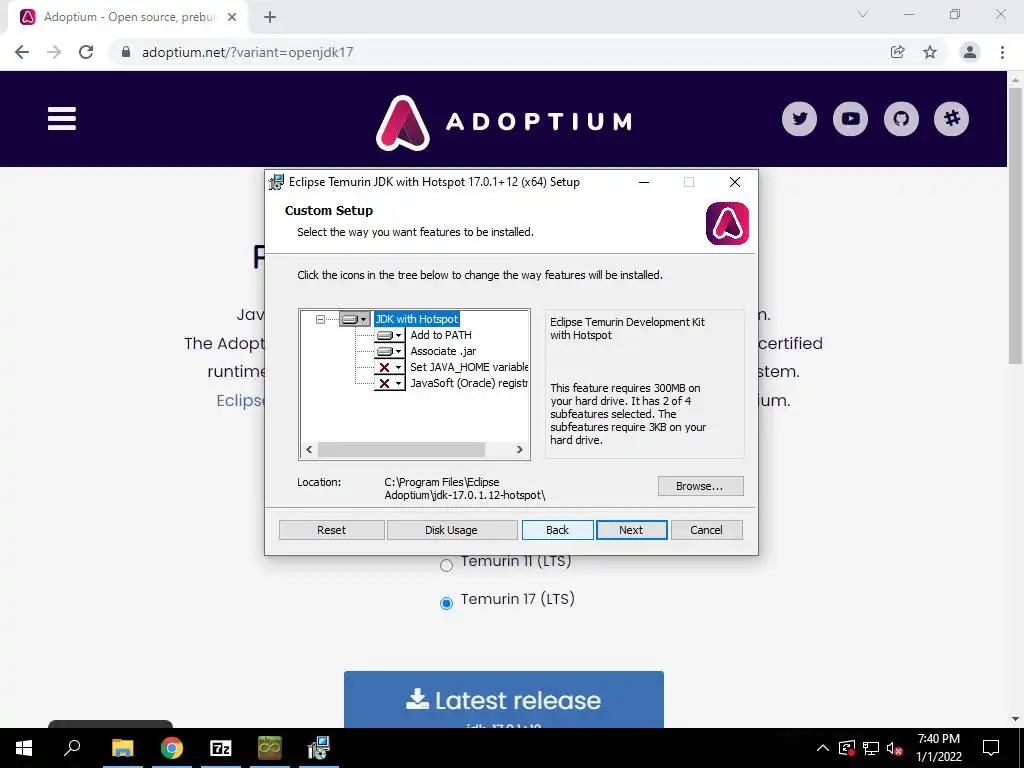Viewport: 1024px width, 768px height.
Task: Click the address bar URL
Action: pyautogui.click(x=248, y=52)
